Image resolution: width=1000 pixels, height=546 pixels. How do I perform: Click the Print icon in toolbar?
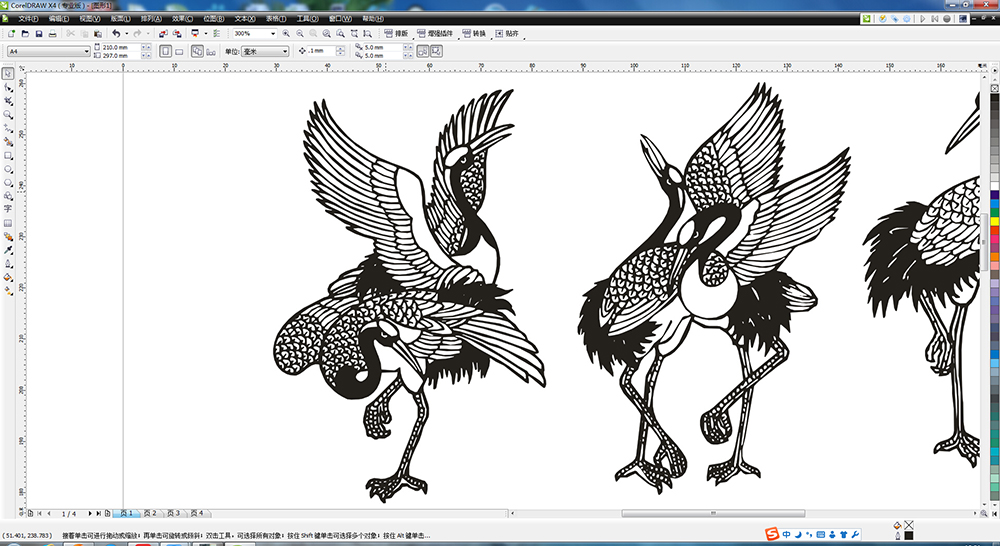tap(53, 34)
